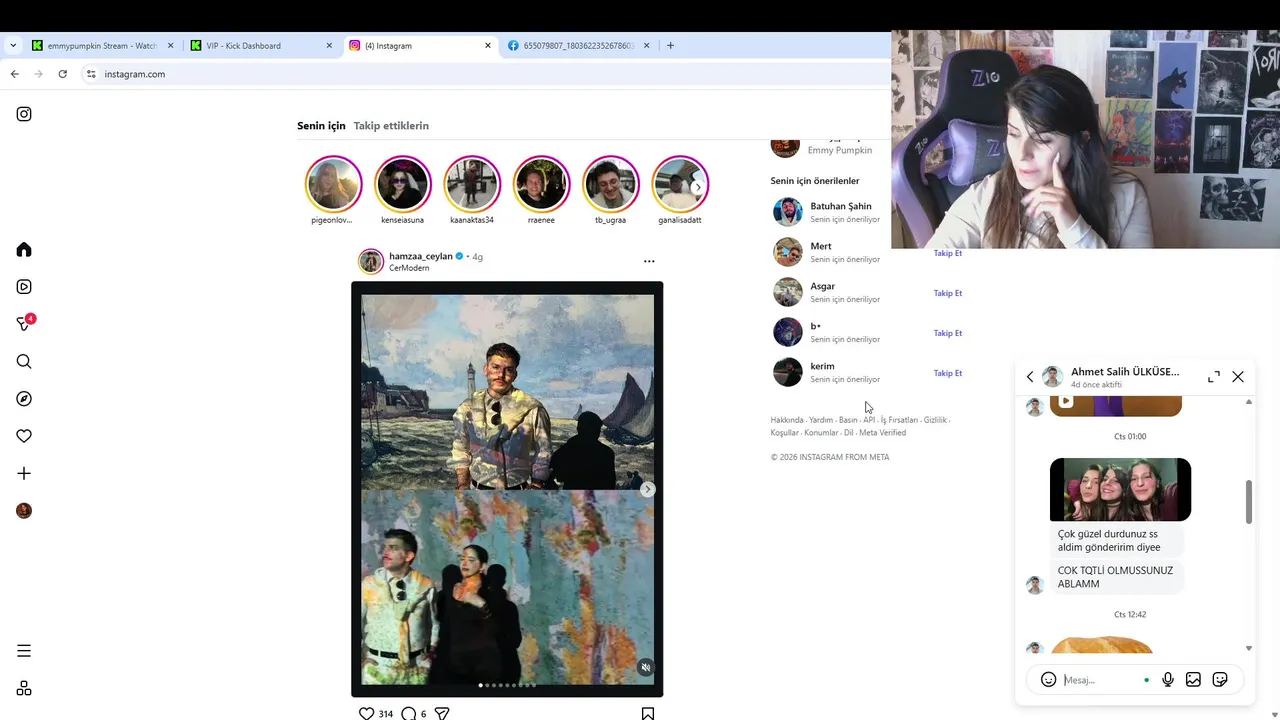Image resolution: width=1280 pixels, height=720 pixels.
Task: Open Explore compass icon
Action: pyautogui.click(x=24, y=399)
